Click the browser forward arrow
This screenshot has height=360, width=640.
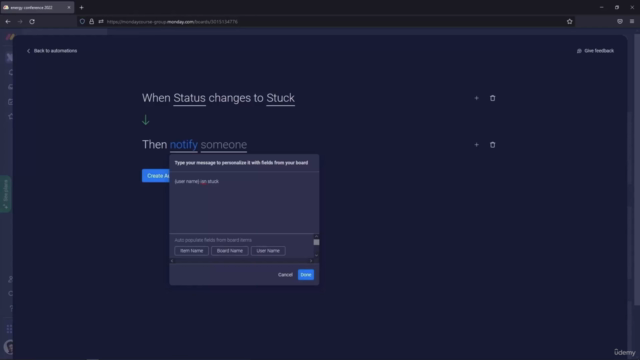coord(20,22)
